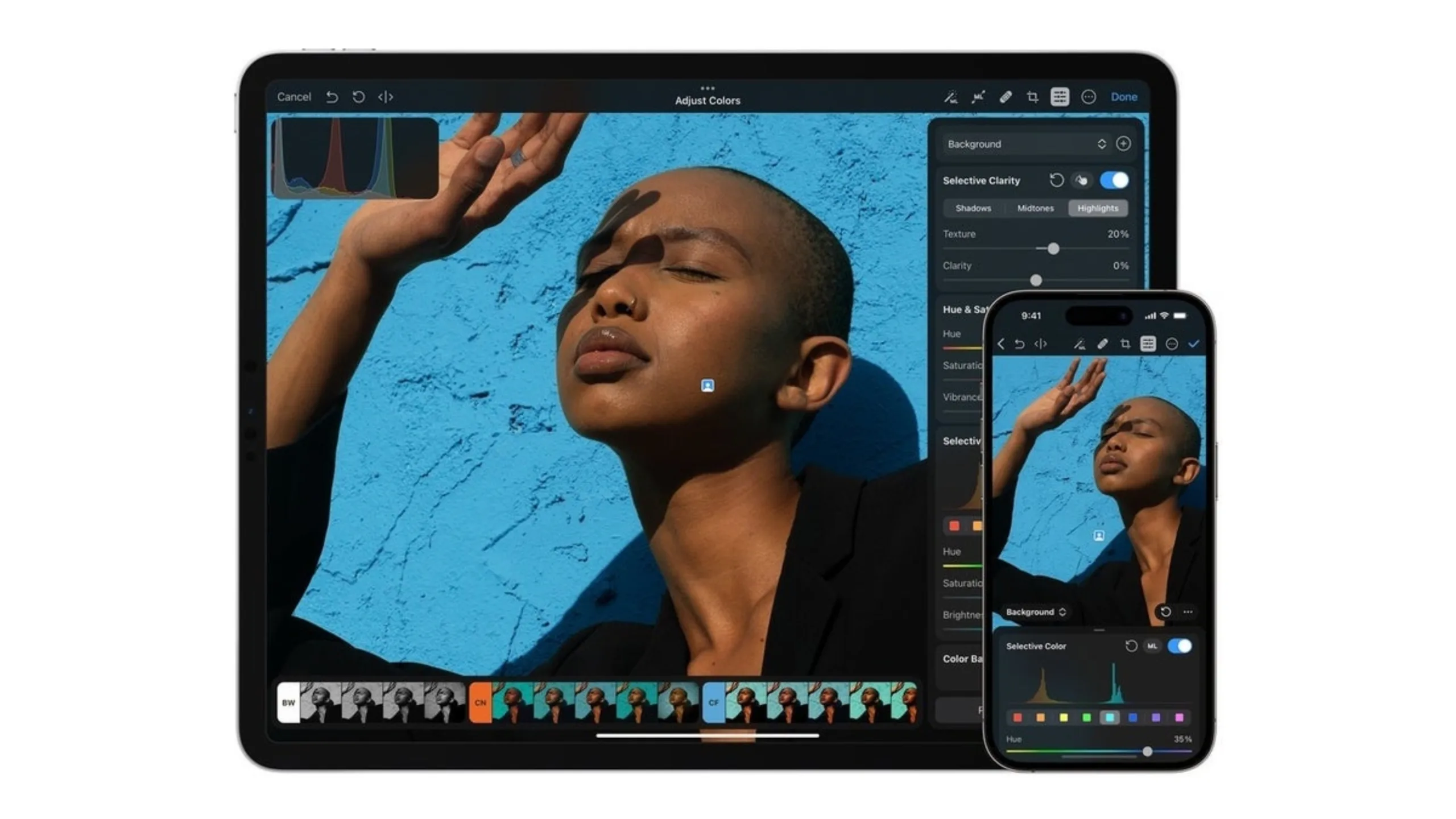Tap the back chevron on the iPhone toolbar
Viewport: 1456px width, 819px height.
(1001, 344)
